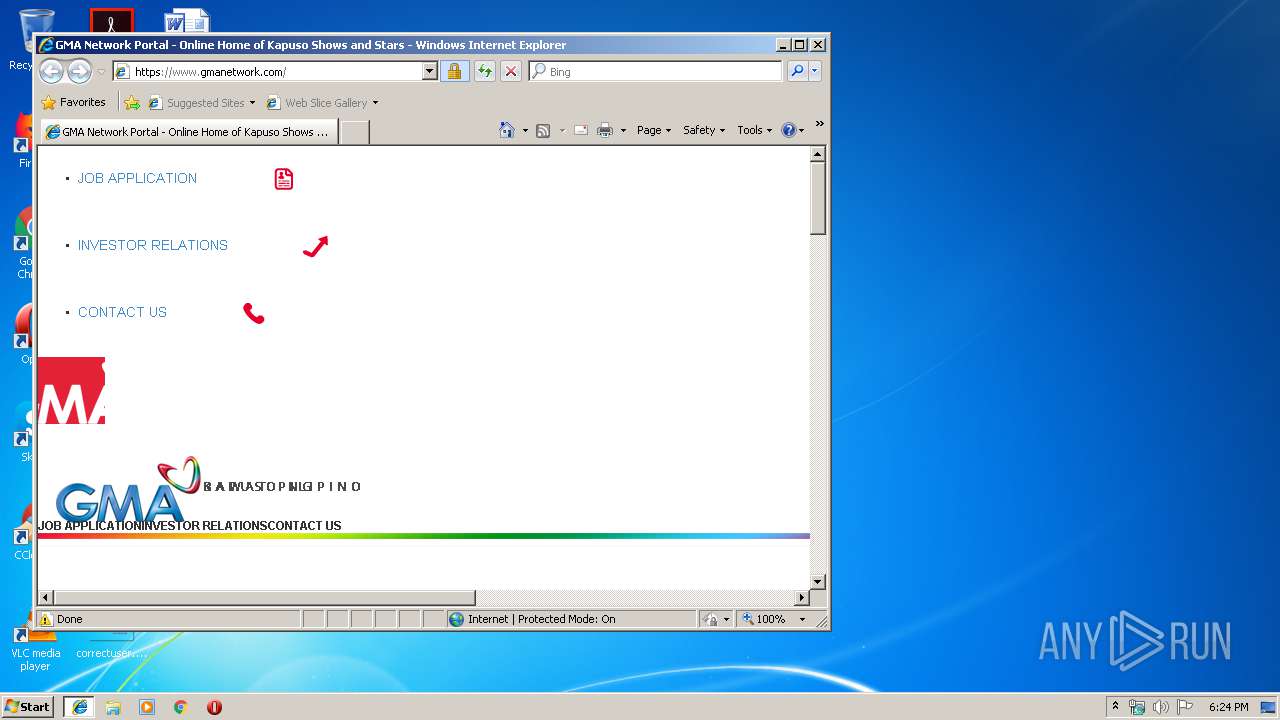Screen dimensions: 1280x720
Task: Open the Tools menu
Action: 755,130
